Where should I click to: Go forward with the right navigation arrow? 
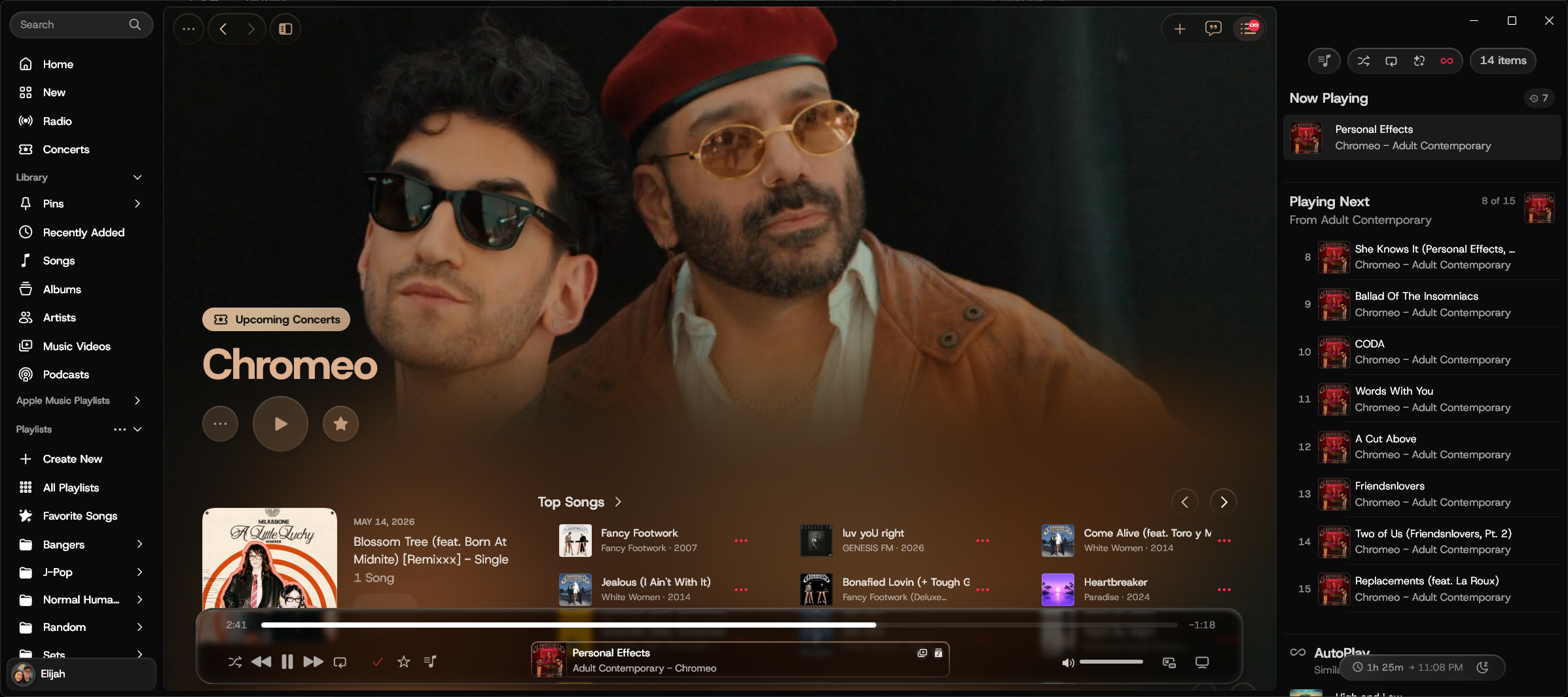click(251, 29)
